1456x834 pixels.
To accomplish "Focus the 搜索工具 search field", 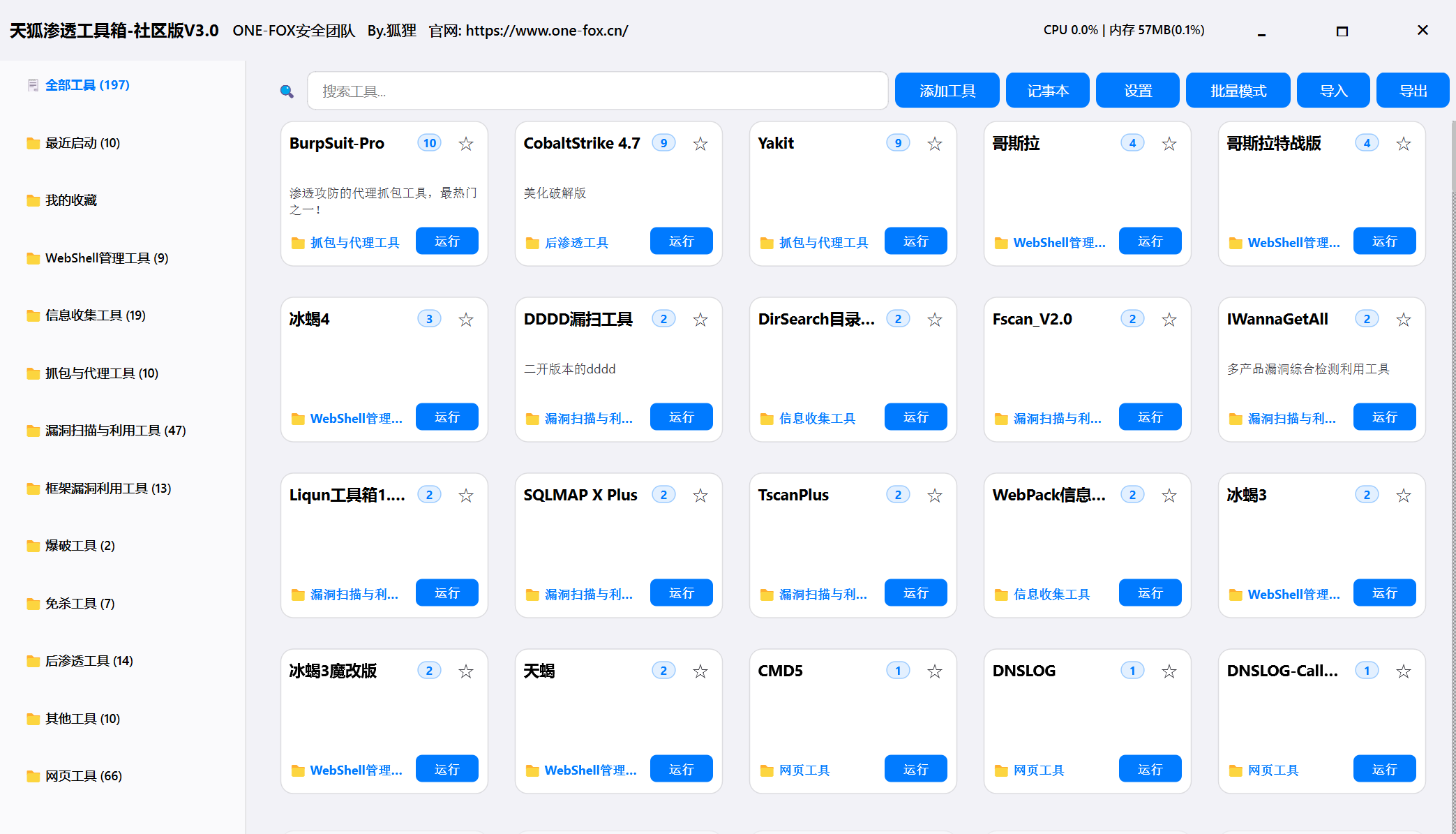I will click(597, 91).
